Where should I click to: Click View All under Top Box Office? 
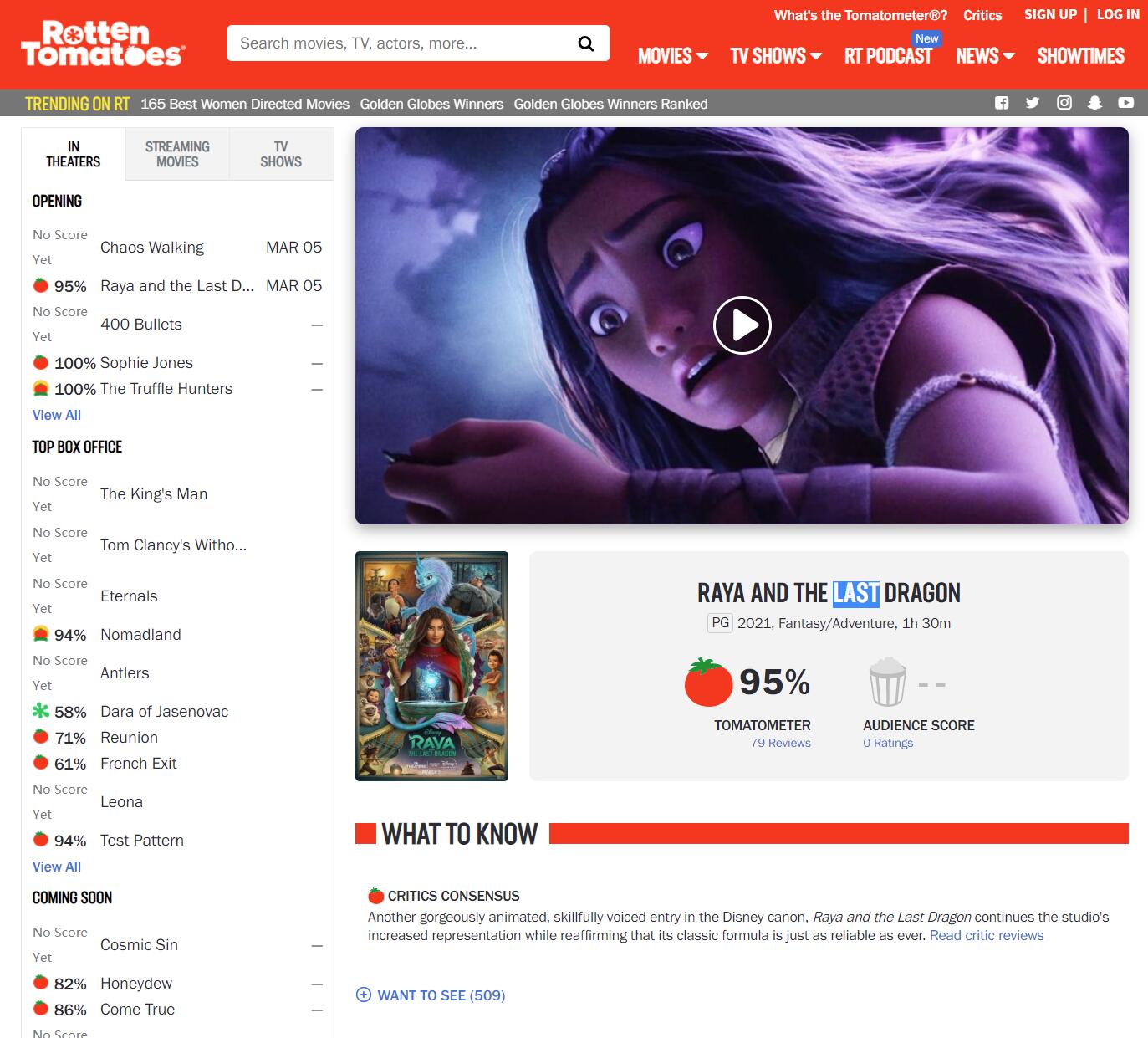[x=57, y=867]
